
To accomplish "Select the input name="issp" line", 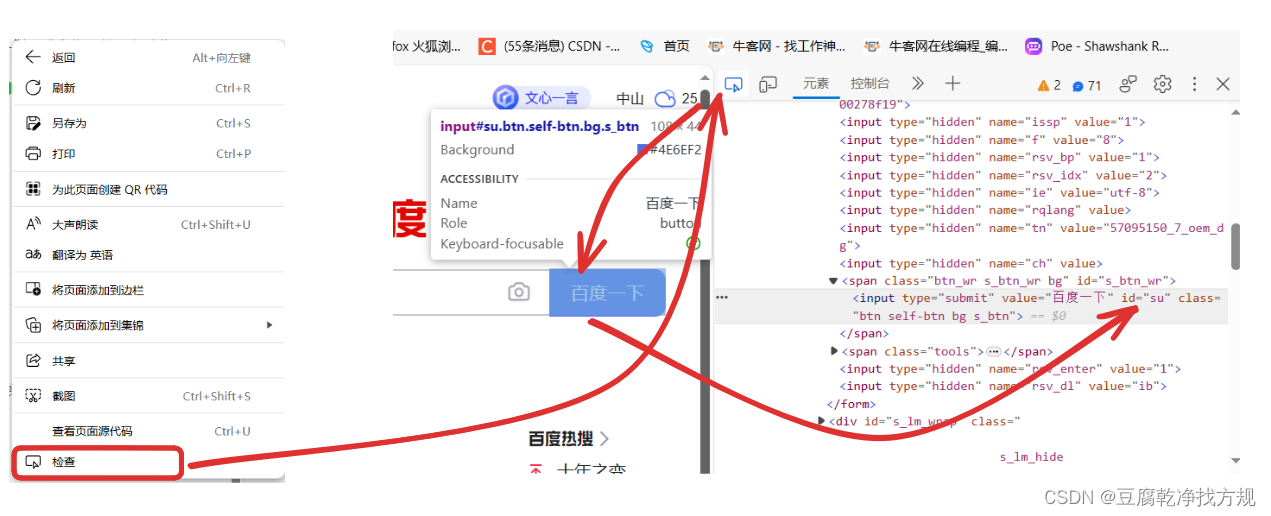I will point(992,122).
